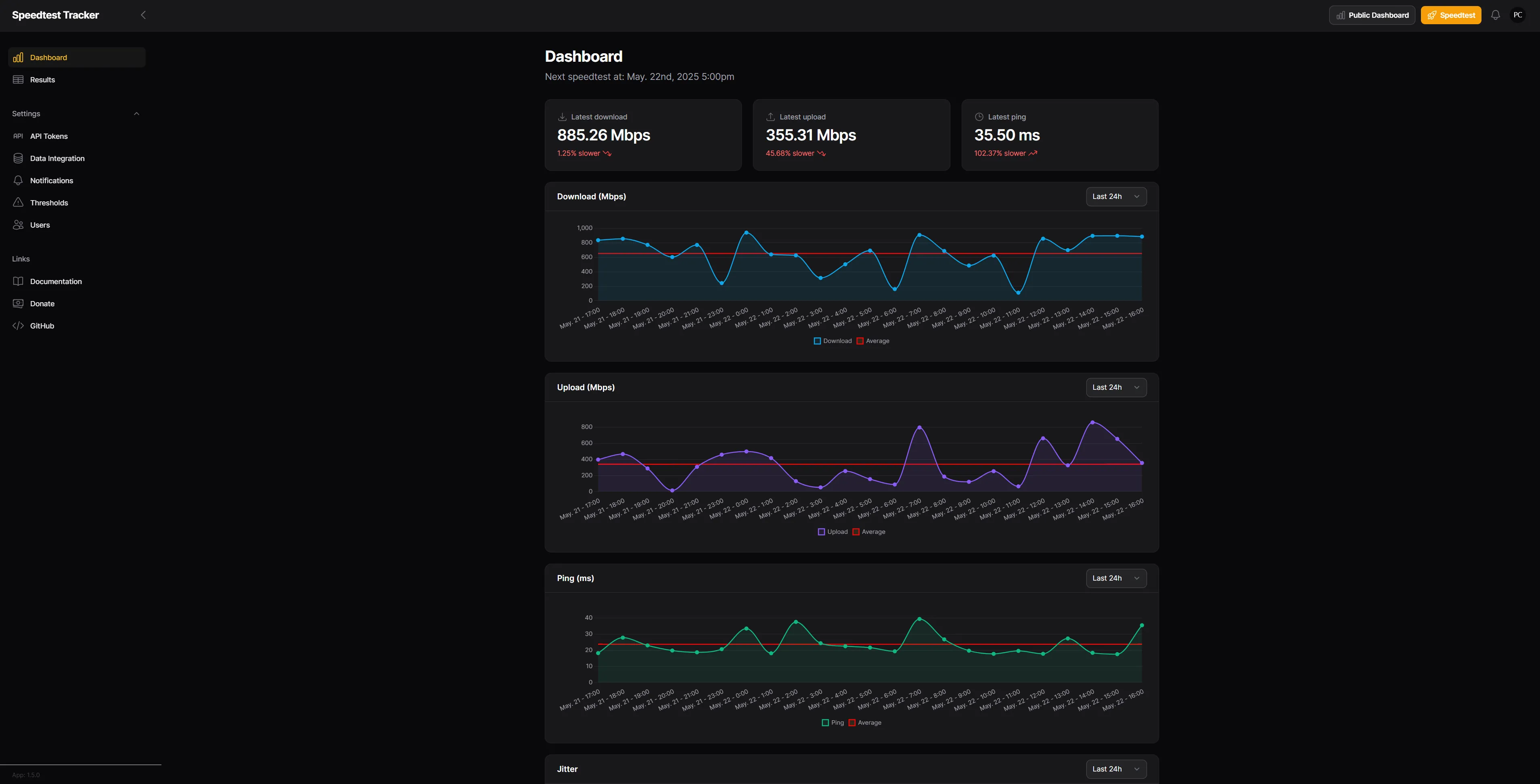Run a new Speedtest
1540x784 pixels.
tap(1451, 15)
